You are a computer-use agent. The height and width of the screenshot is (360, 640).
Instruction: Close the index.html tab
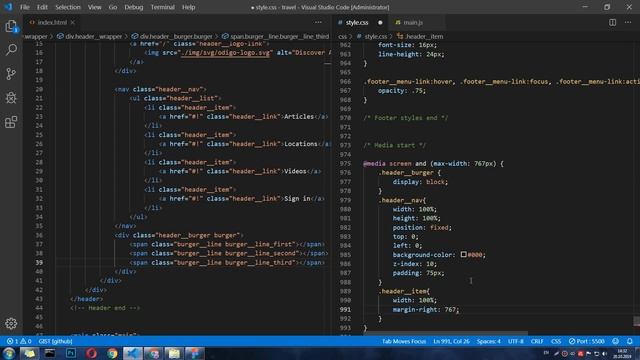(x=73, y=22)
